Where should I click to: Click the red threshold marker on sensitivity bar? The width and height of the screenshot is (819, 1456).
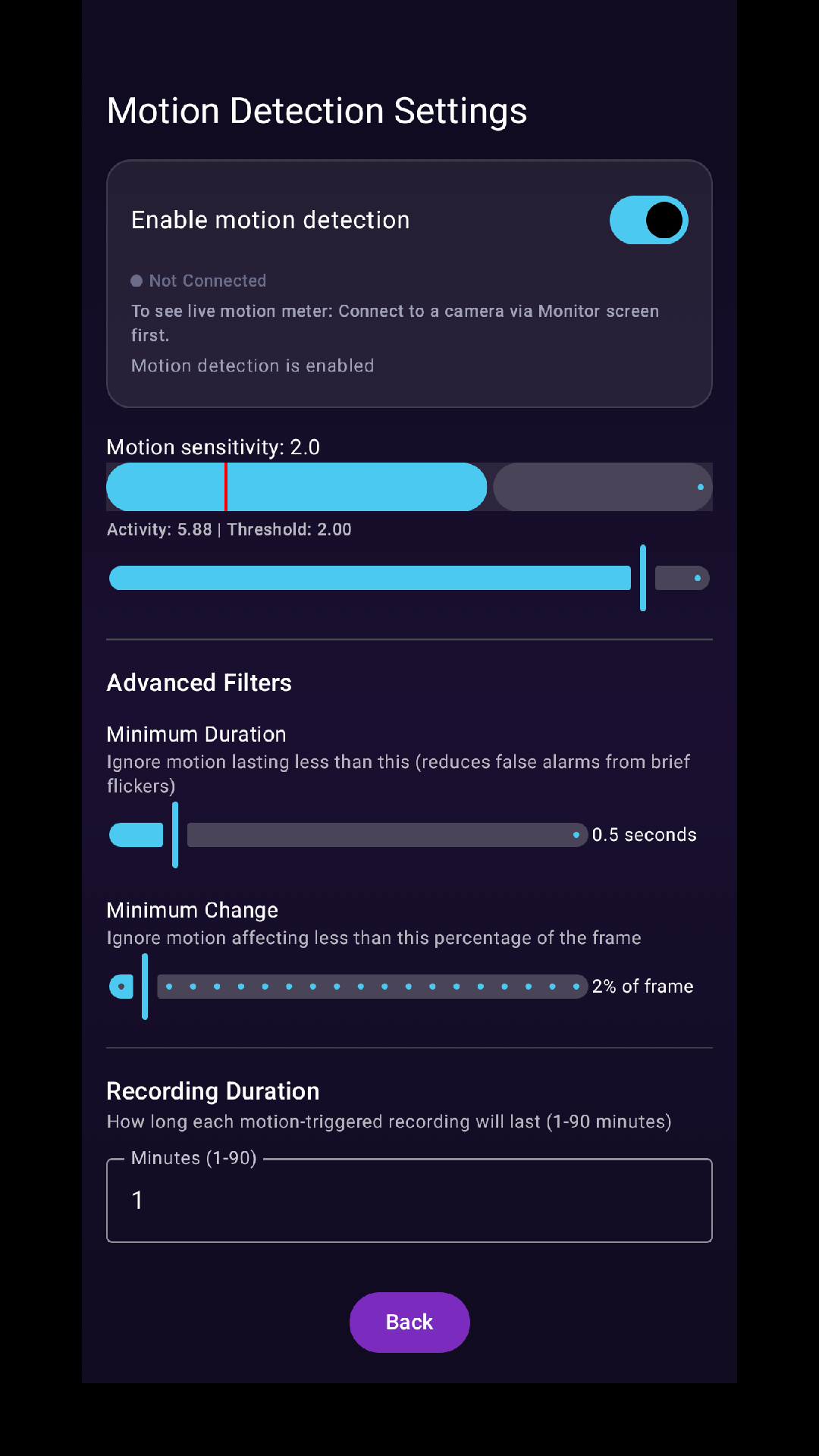click(x=227, y=486)
